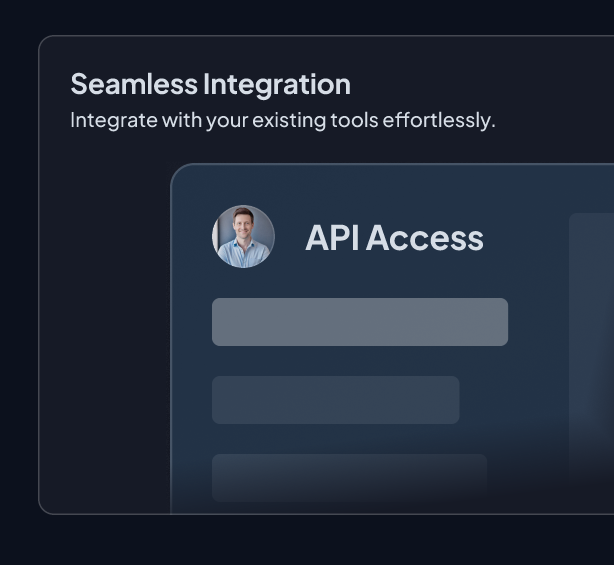Select the Seamless Integration heading

pyautogui.click(x=210, y=84)
